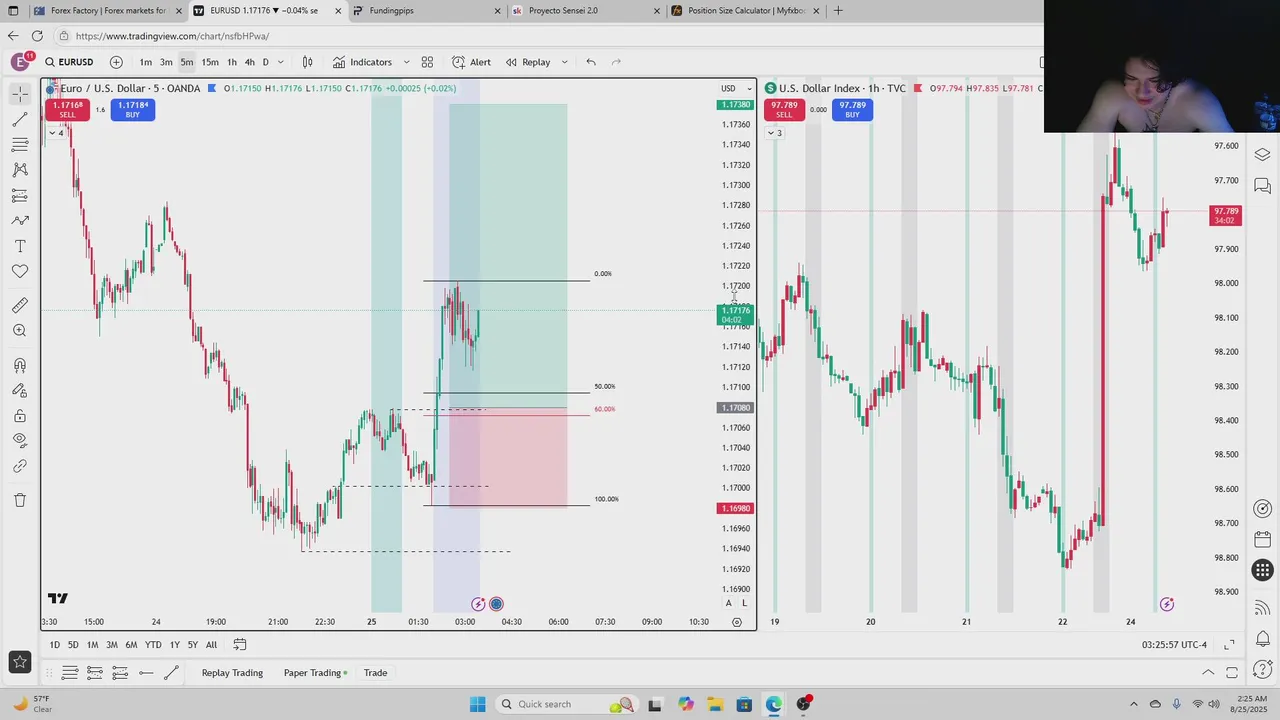Select the crosshair cursor tool
1280x720 pixels.
(x=20, y=94)
